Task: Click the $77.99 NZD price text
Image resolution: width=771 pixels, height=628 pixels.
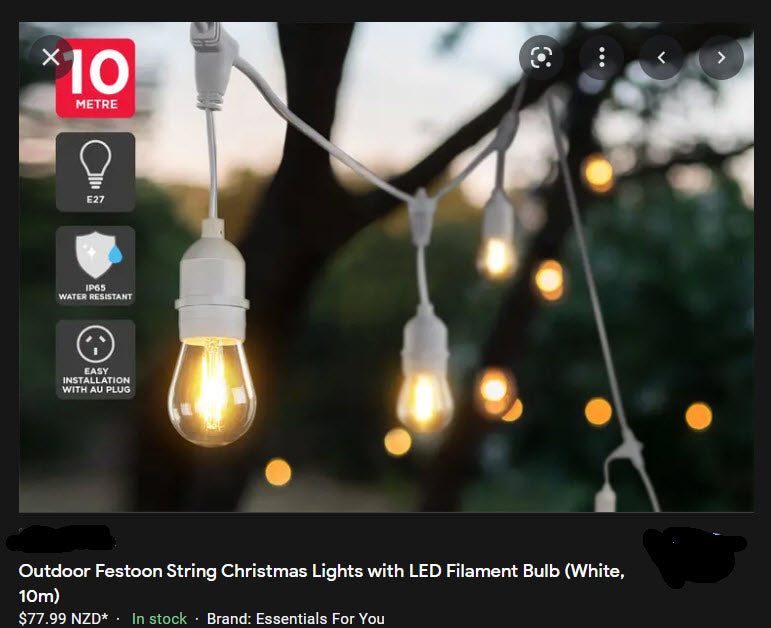Action: [x=63, y=619]
